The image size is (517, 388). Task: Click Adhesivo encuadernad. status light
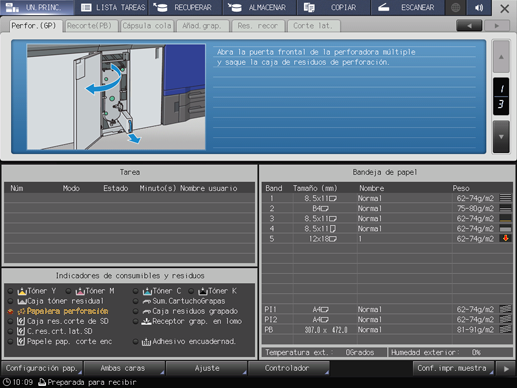point(135,342)
